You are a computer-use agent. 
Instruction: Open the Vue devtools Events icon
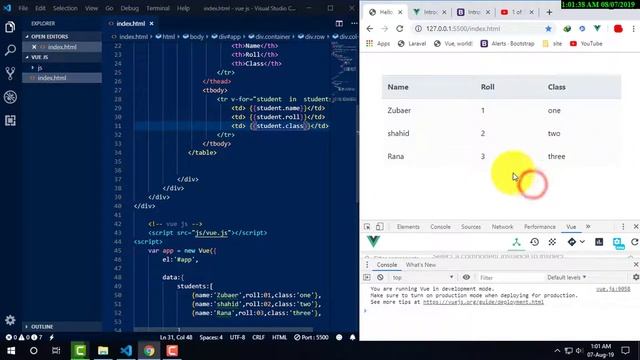pos(552,242)
